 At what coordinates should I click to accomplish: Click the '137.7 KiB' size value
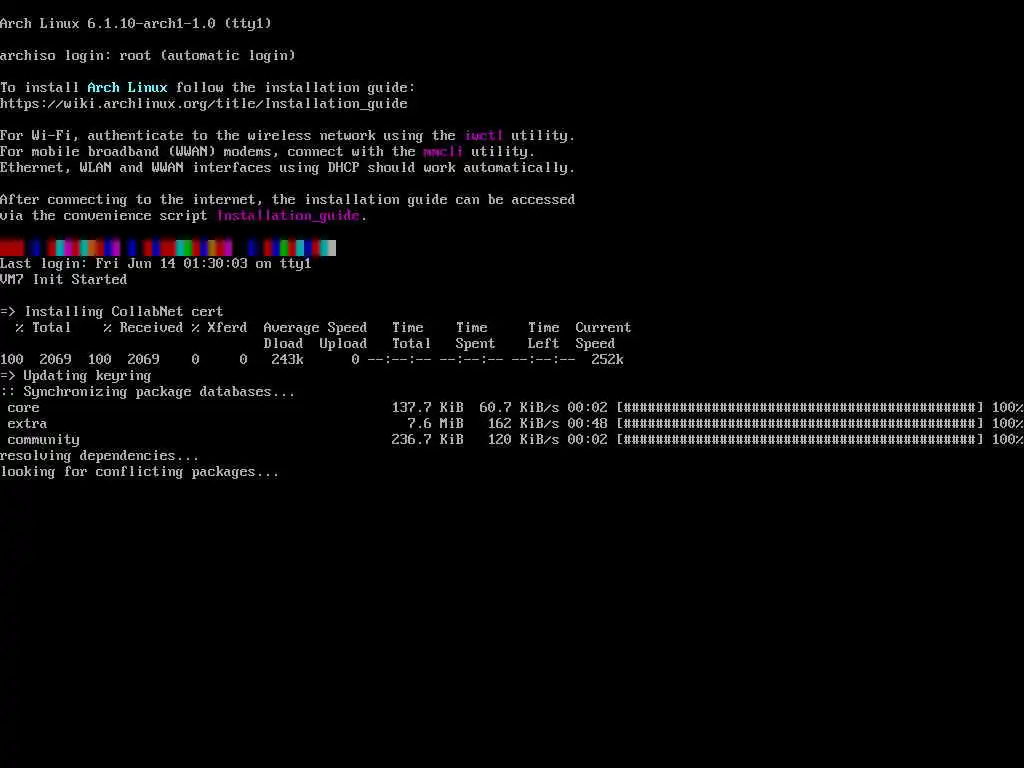pyautogui.click(x=428, y=408)
